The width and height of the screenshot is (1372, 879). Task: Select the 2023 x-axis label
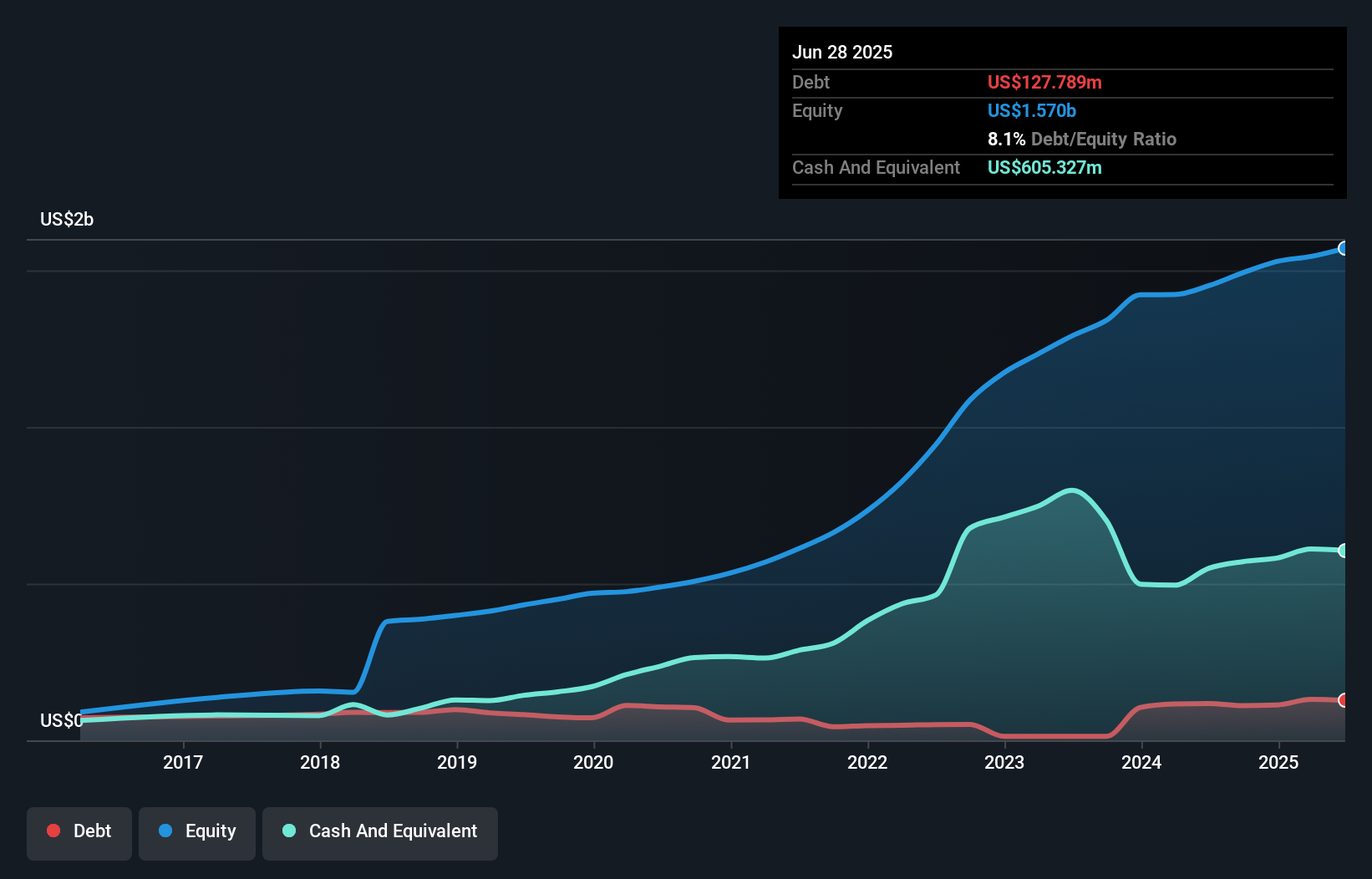tap(1004, 762)
